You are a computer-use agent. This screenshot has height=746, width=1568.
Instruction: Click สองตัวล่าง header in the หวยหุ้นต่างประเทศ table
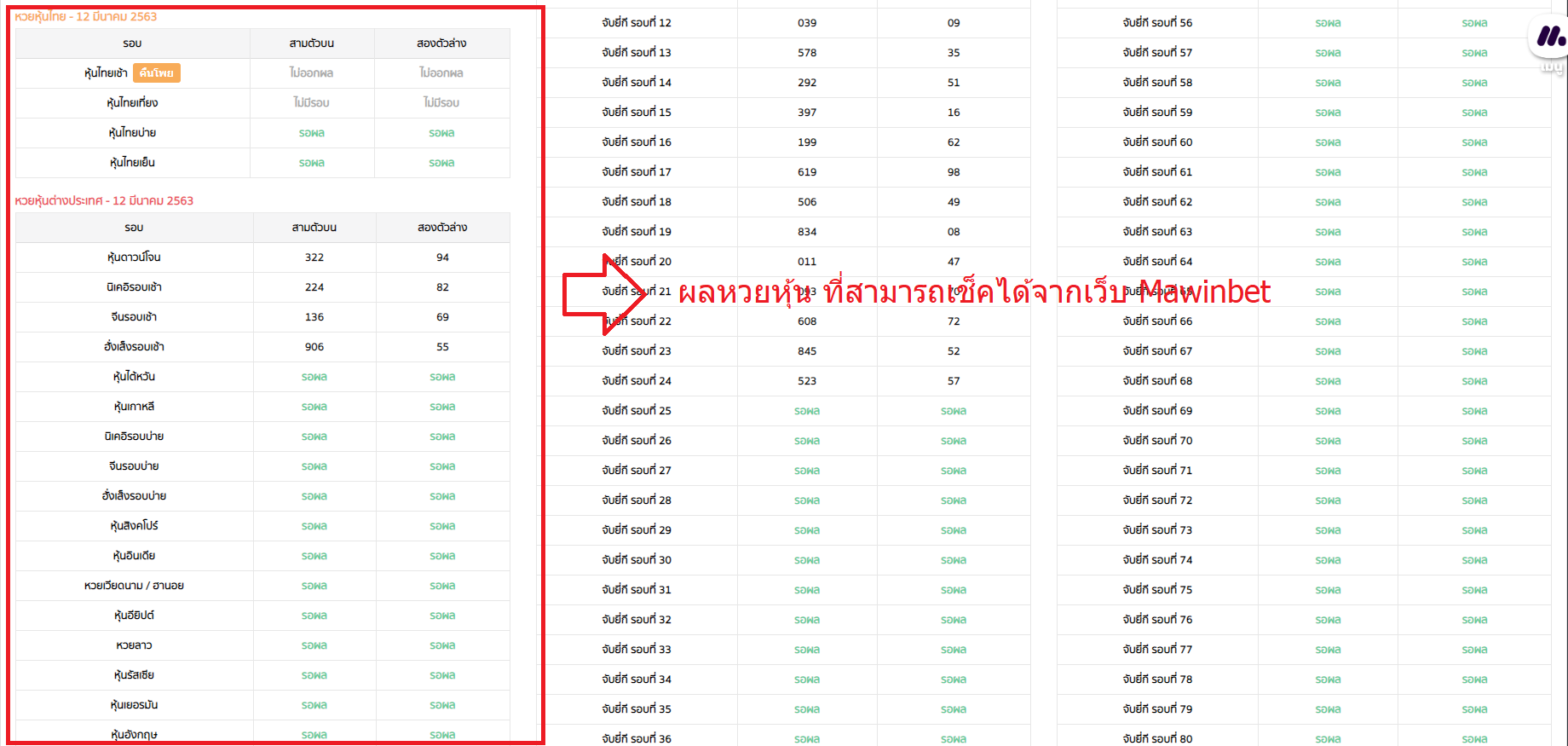click(x=441, y=228)
